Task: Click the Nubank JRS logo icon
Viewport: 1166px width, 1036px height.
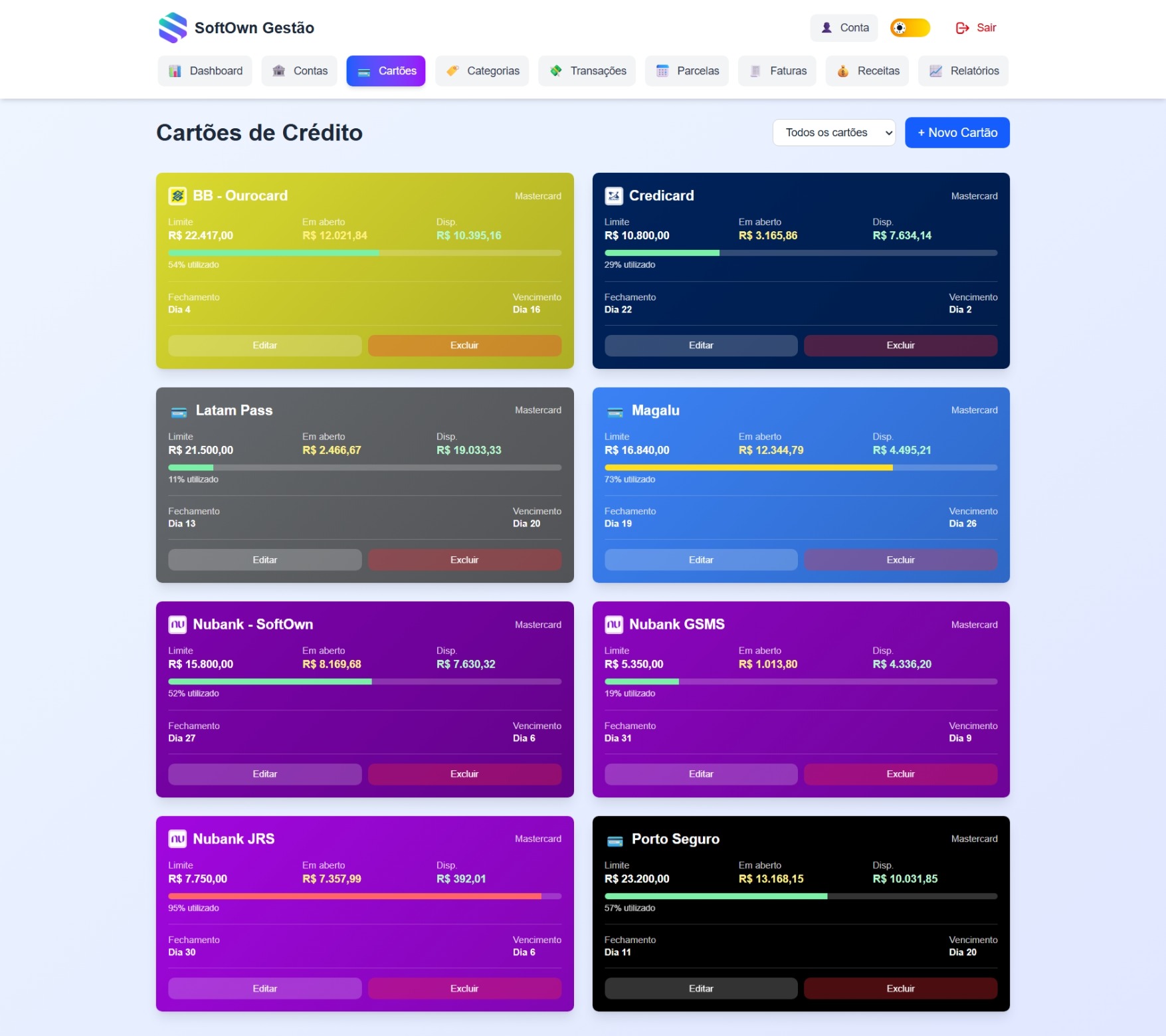Action: pos(177,839)
